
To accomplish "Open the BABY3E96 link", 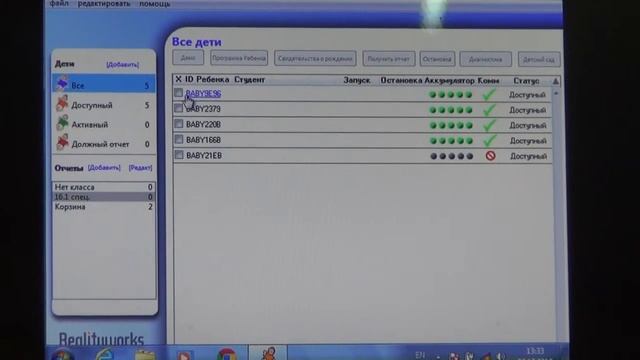I will pos(203,93).
